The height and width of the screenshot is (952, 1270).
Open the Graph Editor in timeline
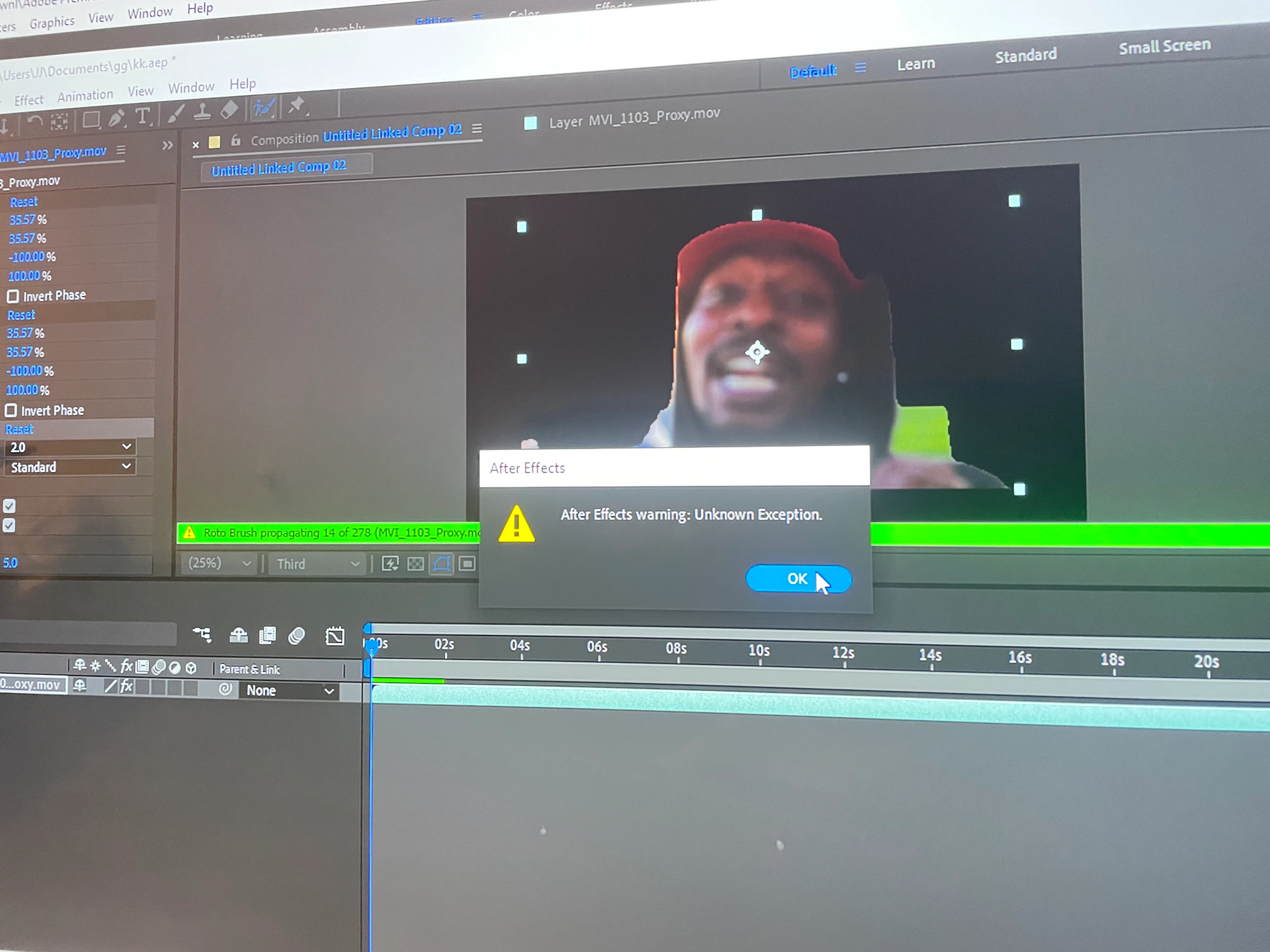[x=335, y=636]
